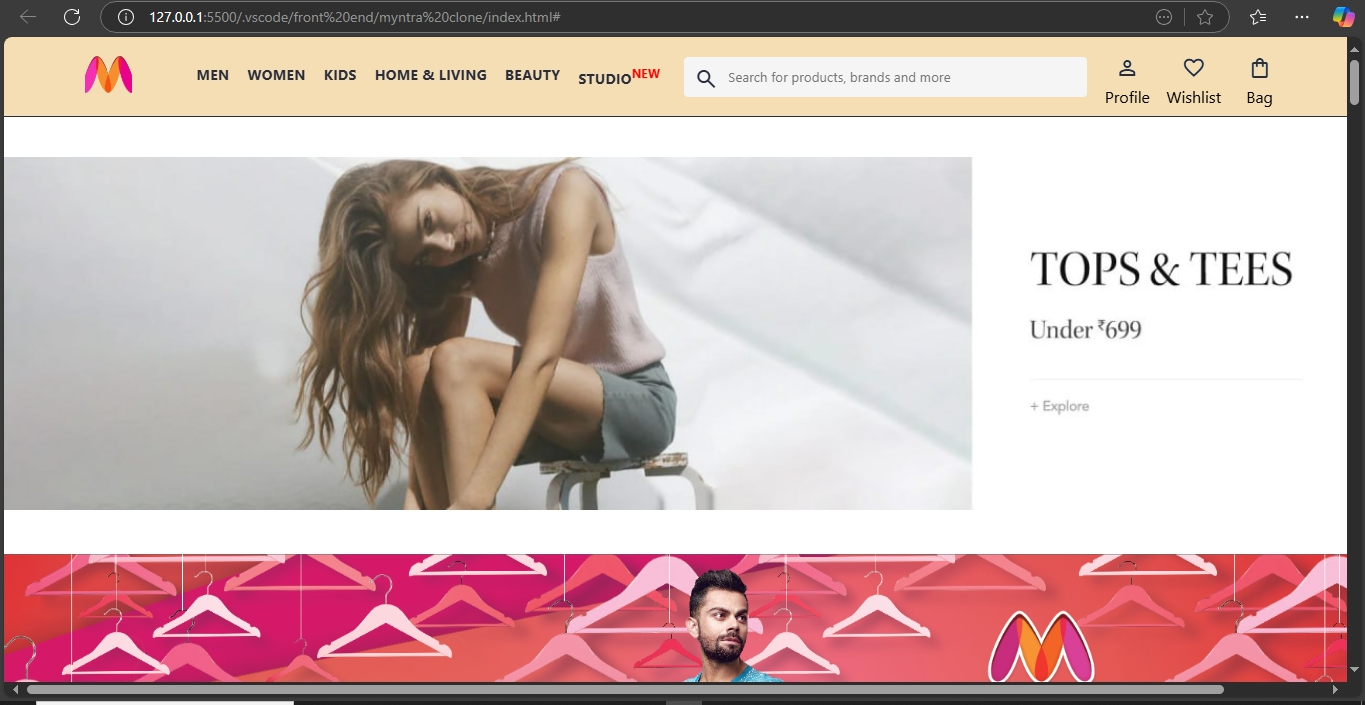Visit the STUDIO NEW link
The image size is (1365, 705).
click(x=619, y=76)
